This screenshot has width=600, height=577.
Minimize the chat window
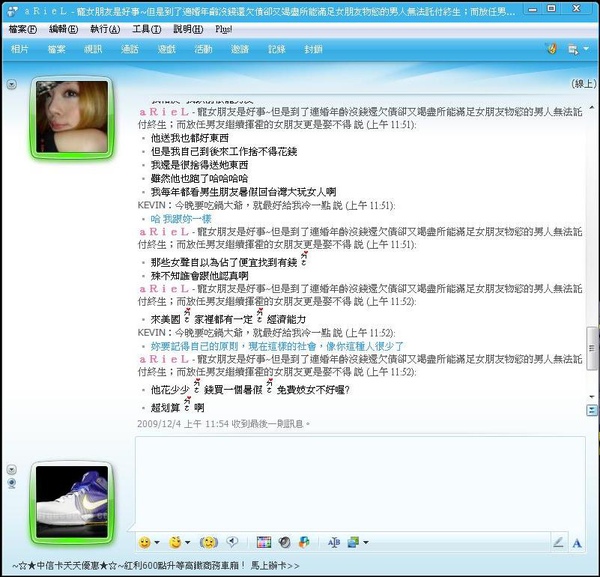coord(533,10)
